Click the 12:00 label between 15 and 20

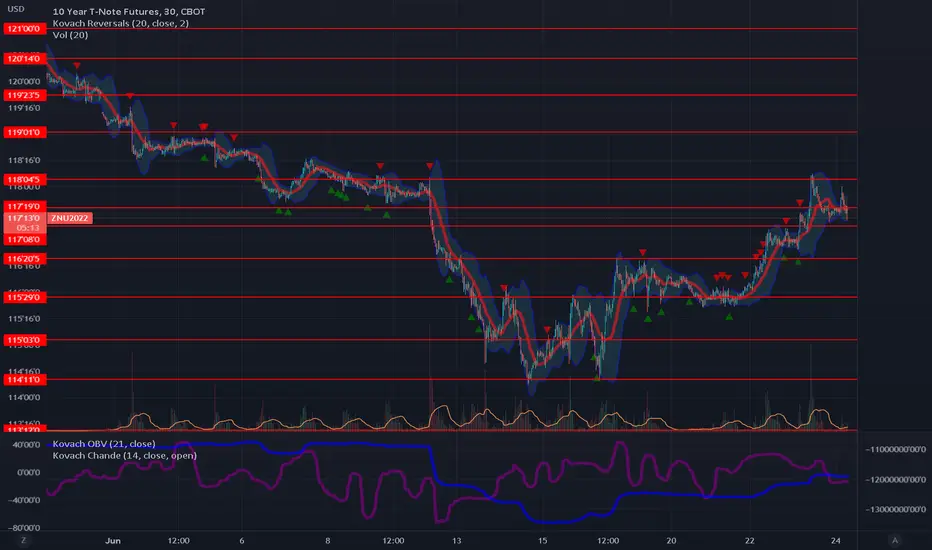tap(607, 540)
